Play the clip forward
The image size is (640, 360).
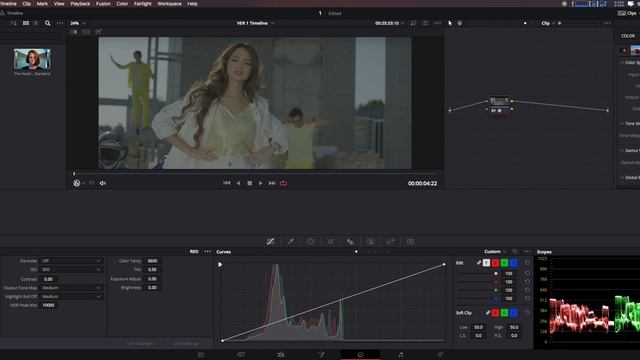coord(260,183)
